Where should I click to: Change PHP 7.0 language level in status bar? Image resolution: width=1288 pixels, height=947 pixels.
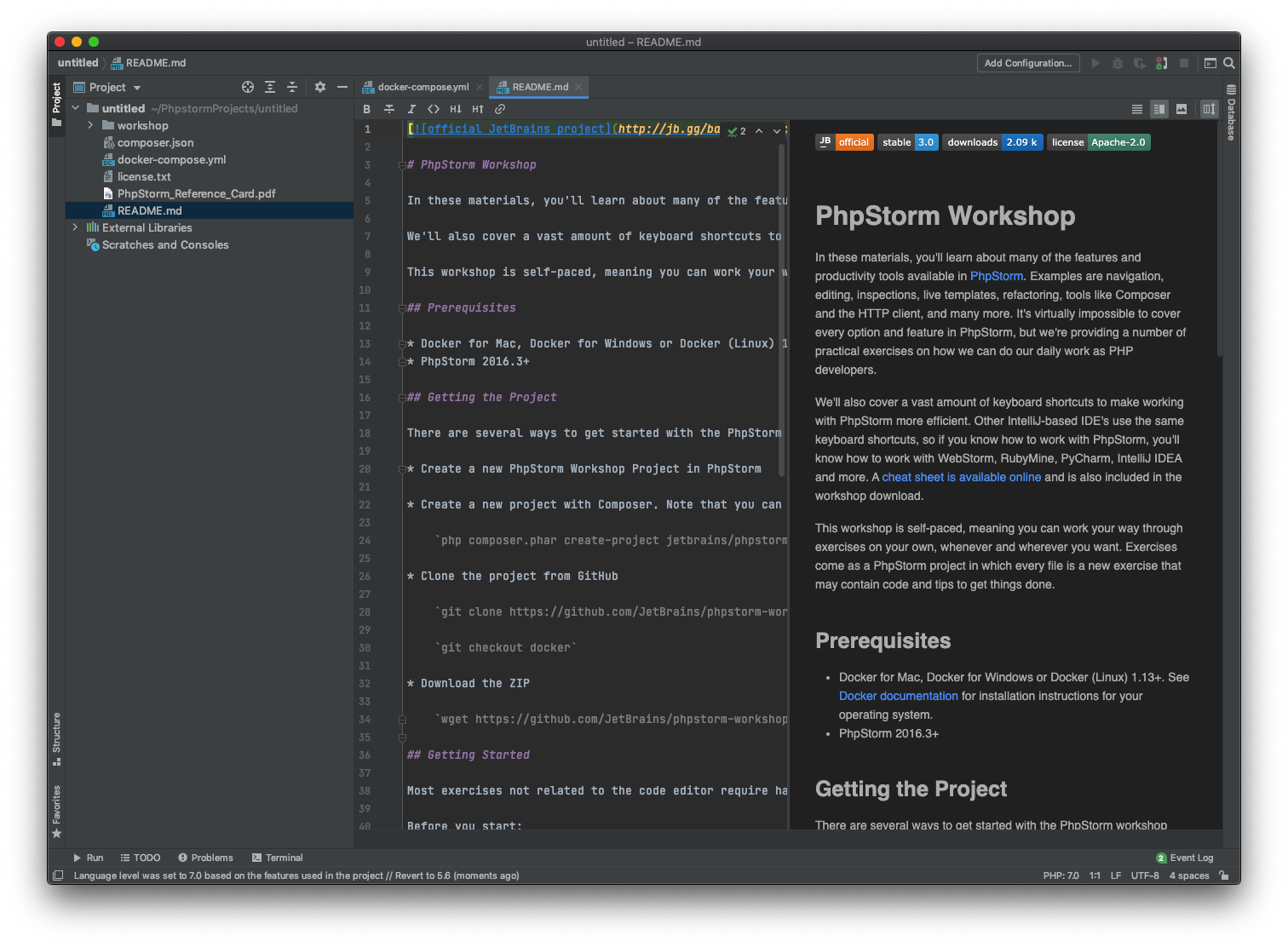(x=1061, y=875)
